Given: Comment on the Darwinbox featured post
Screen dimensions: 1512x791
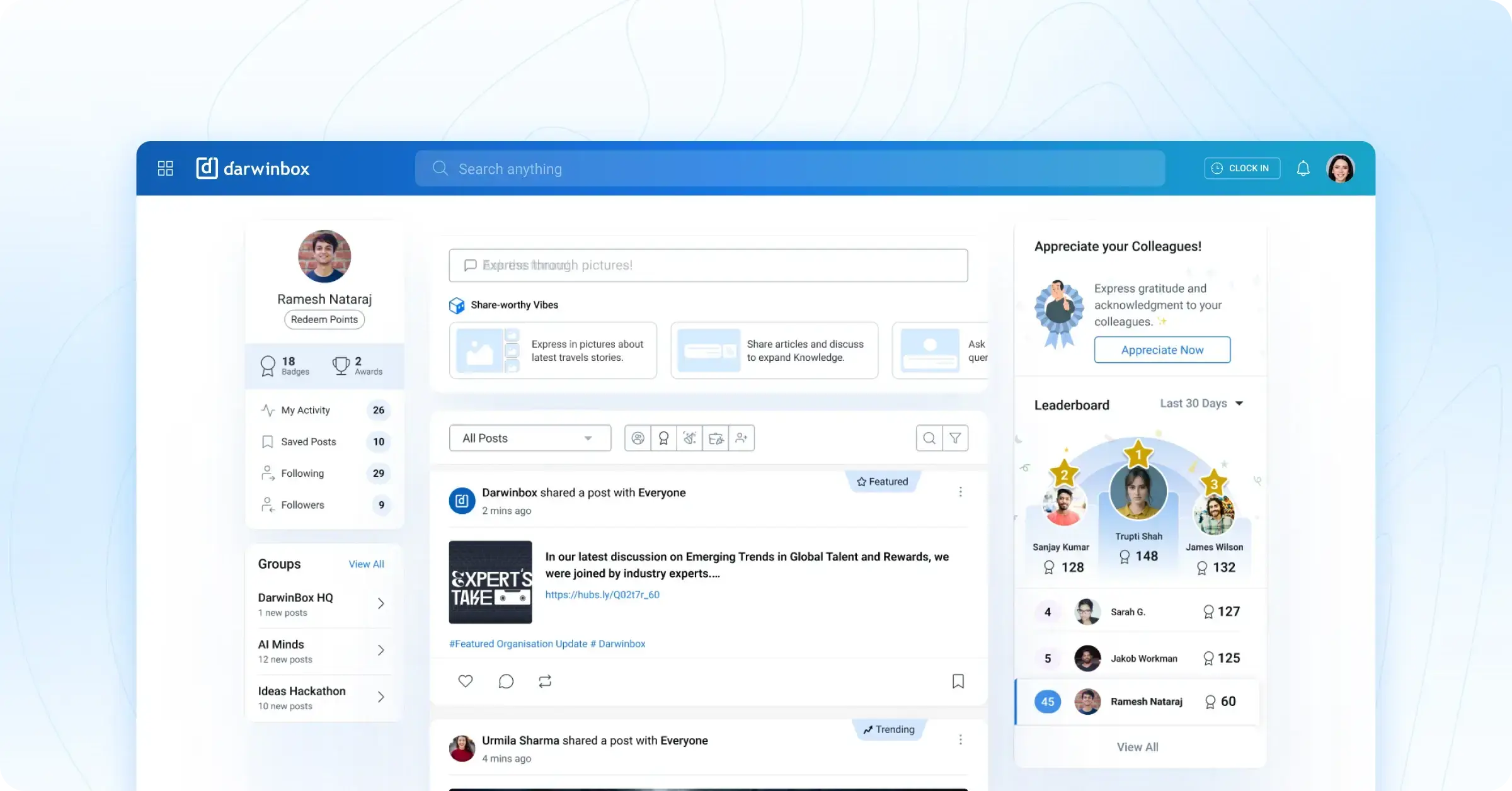Looking at the screenshot, I should [x=506, y=681].
